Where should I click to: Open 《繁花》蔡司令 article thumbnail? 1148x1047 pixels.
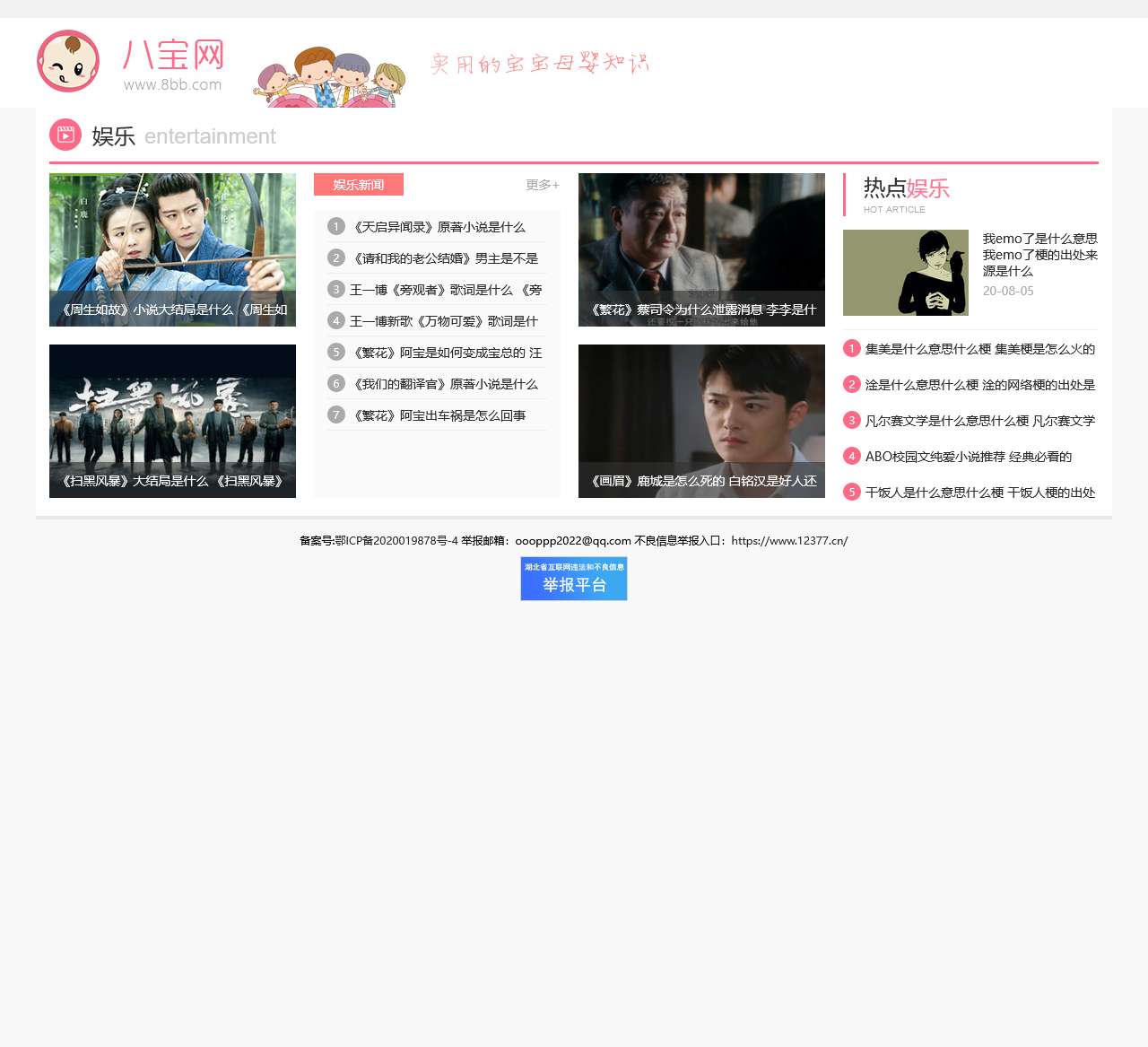point(701,249)
